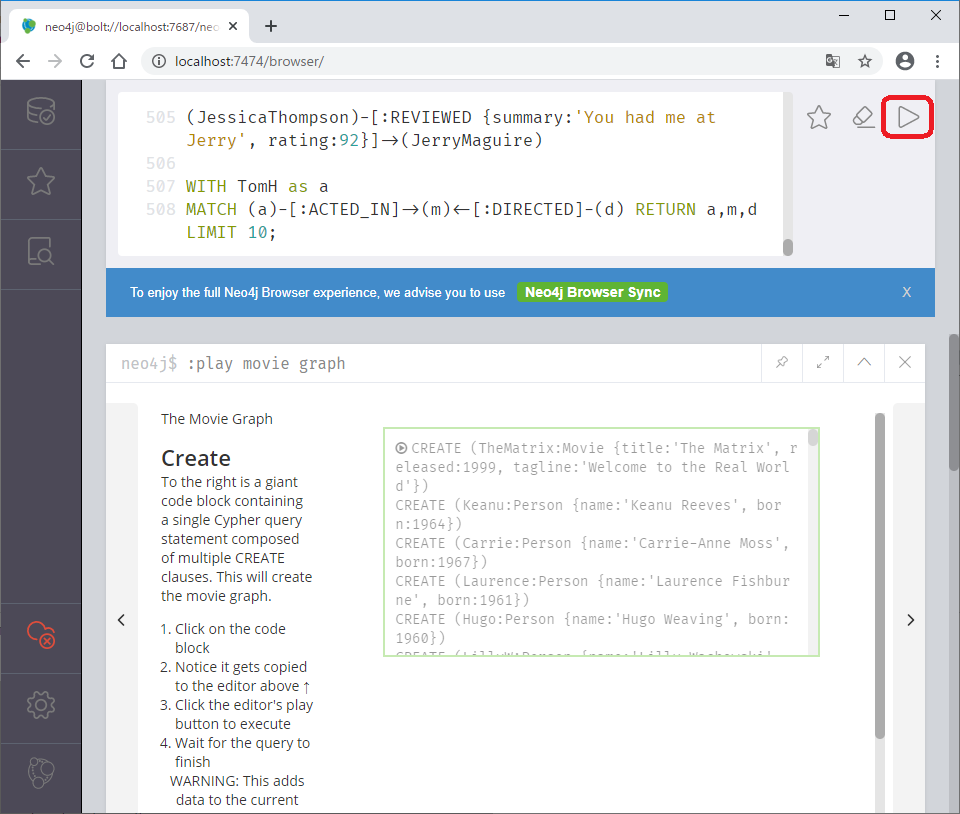Screen dimensions: 960x814
Task: Select the neo4j@bolt://localhost tab
Action: pos(129,26)
